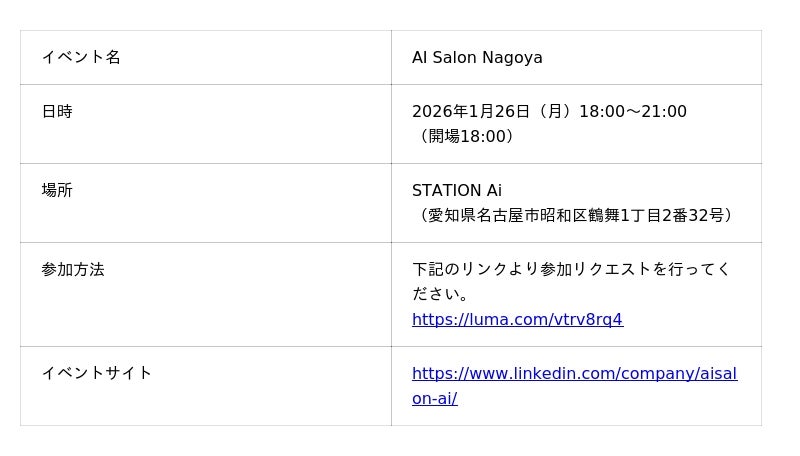The height and width of the screenshot is (456, 800).
Task: Click the weekday text（月）
Action: pos(554,112)
